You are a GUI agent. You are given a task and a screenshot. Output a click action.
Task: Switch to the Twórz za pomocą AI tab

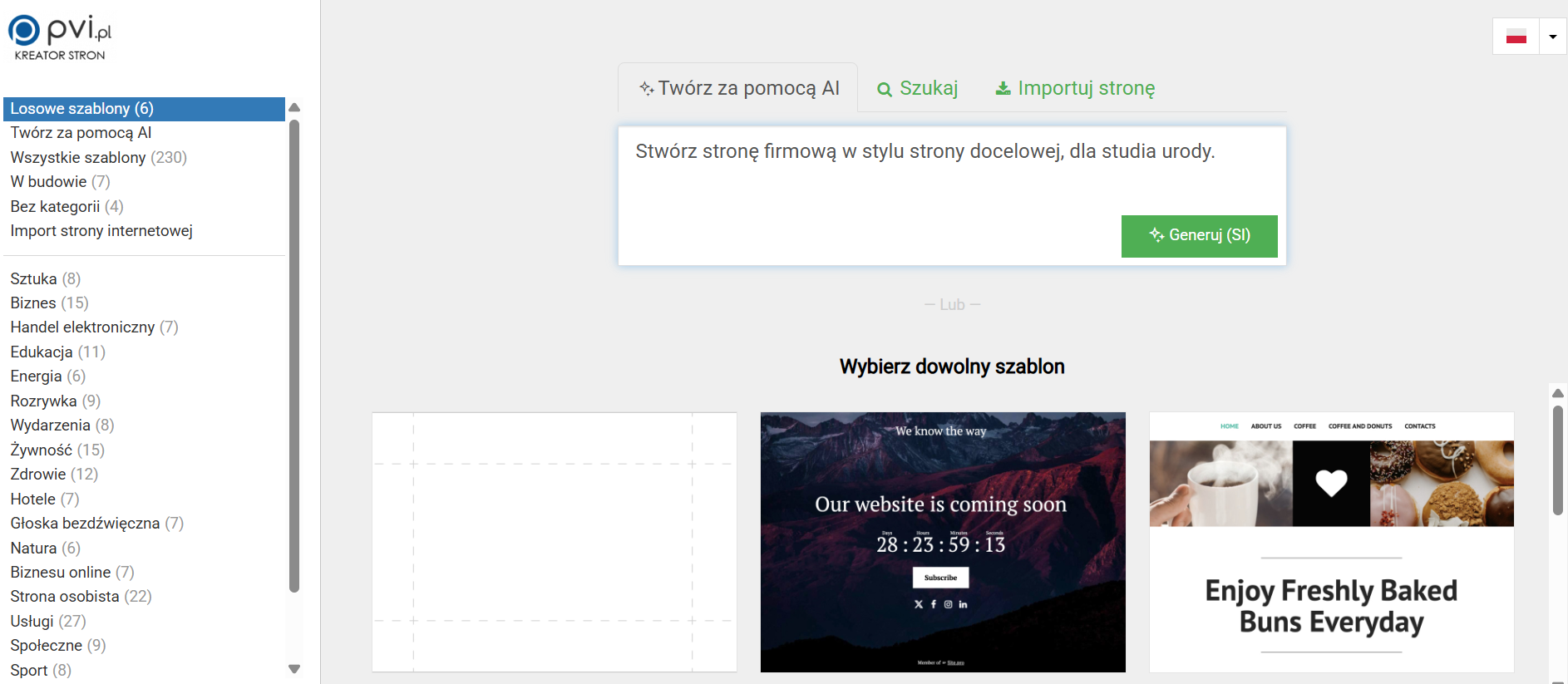coord(738,88)
